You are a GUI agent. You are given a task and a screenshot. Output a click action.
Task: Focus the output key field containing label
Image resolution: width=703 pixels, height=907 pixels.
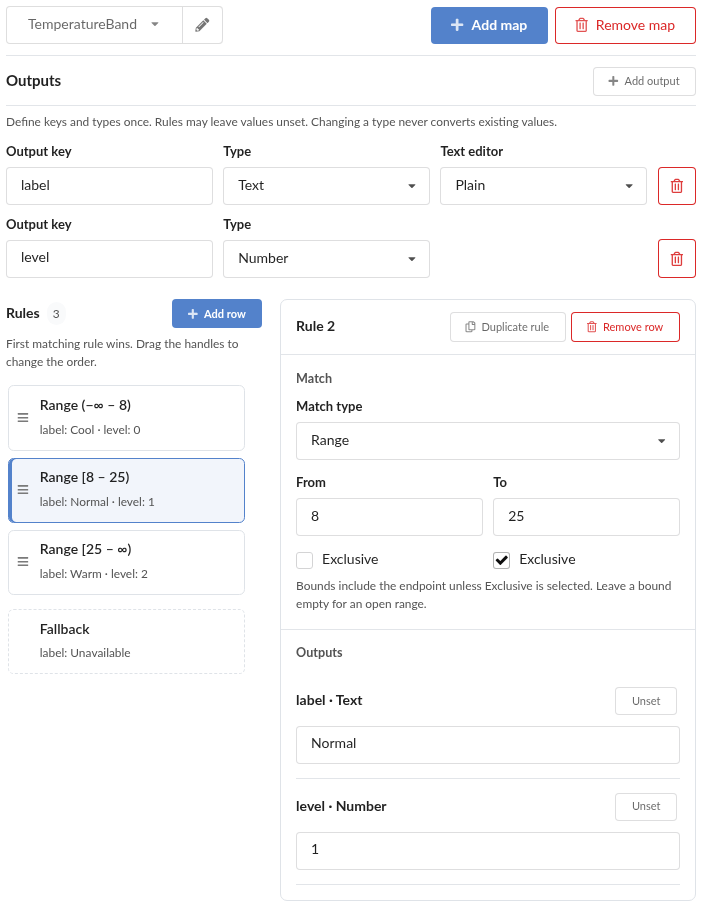click(109, 186)
